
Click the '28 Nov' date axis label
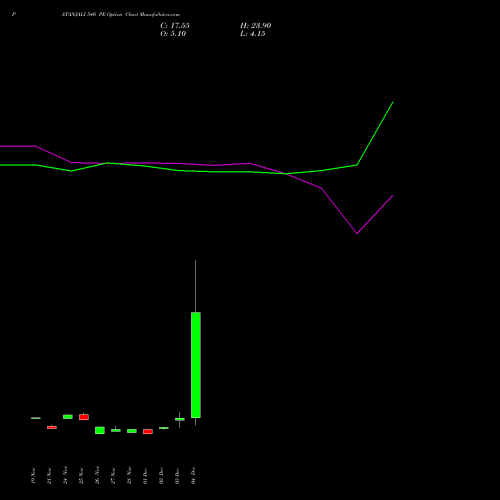coord(129,475)
